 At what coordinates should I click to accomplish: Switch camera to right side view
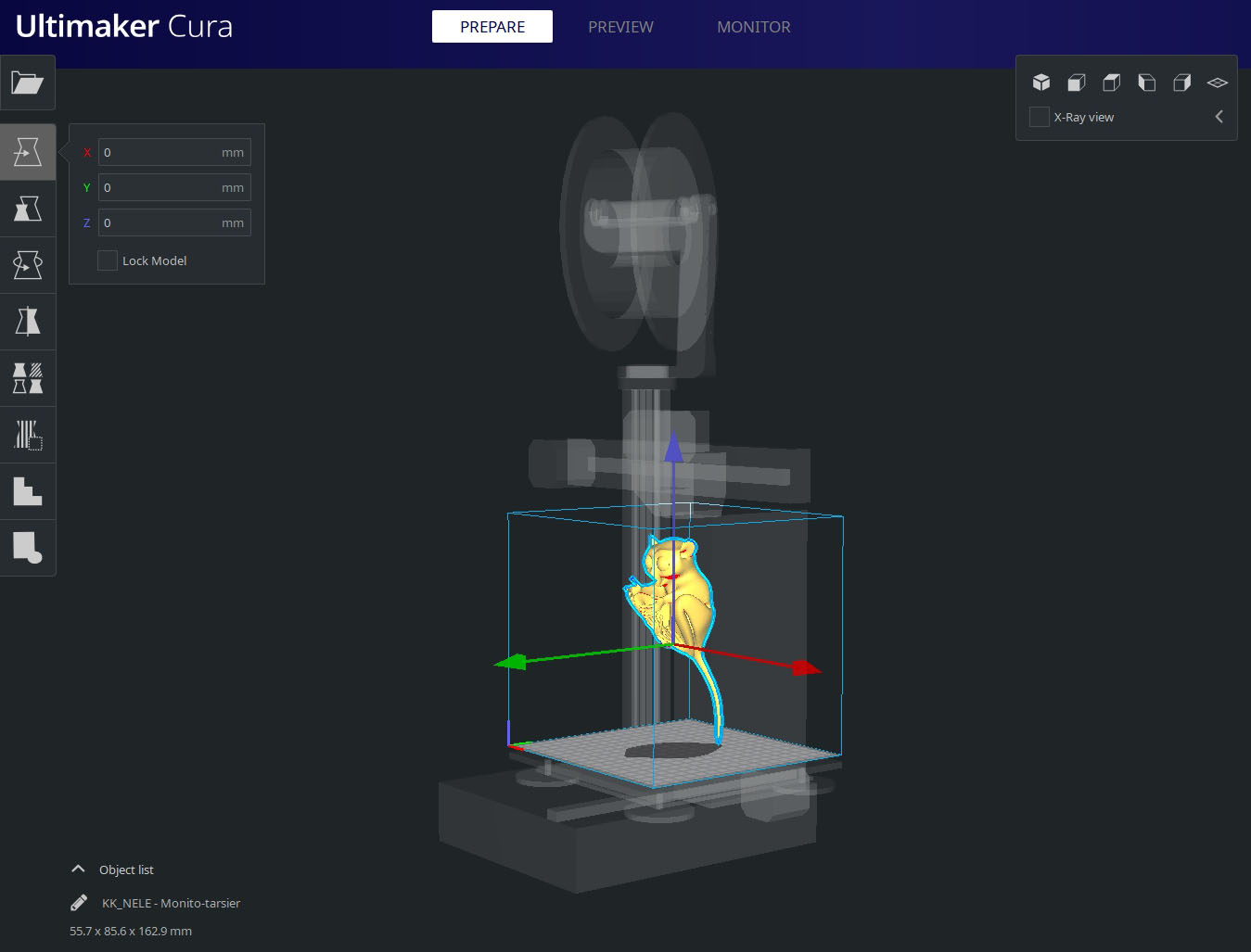pos(1182,83)
